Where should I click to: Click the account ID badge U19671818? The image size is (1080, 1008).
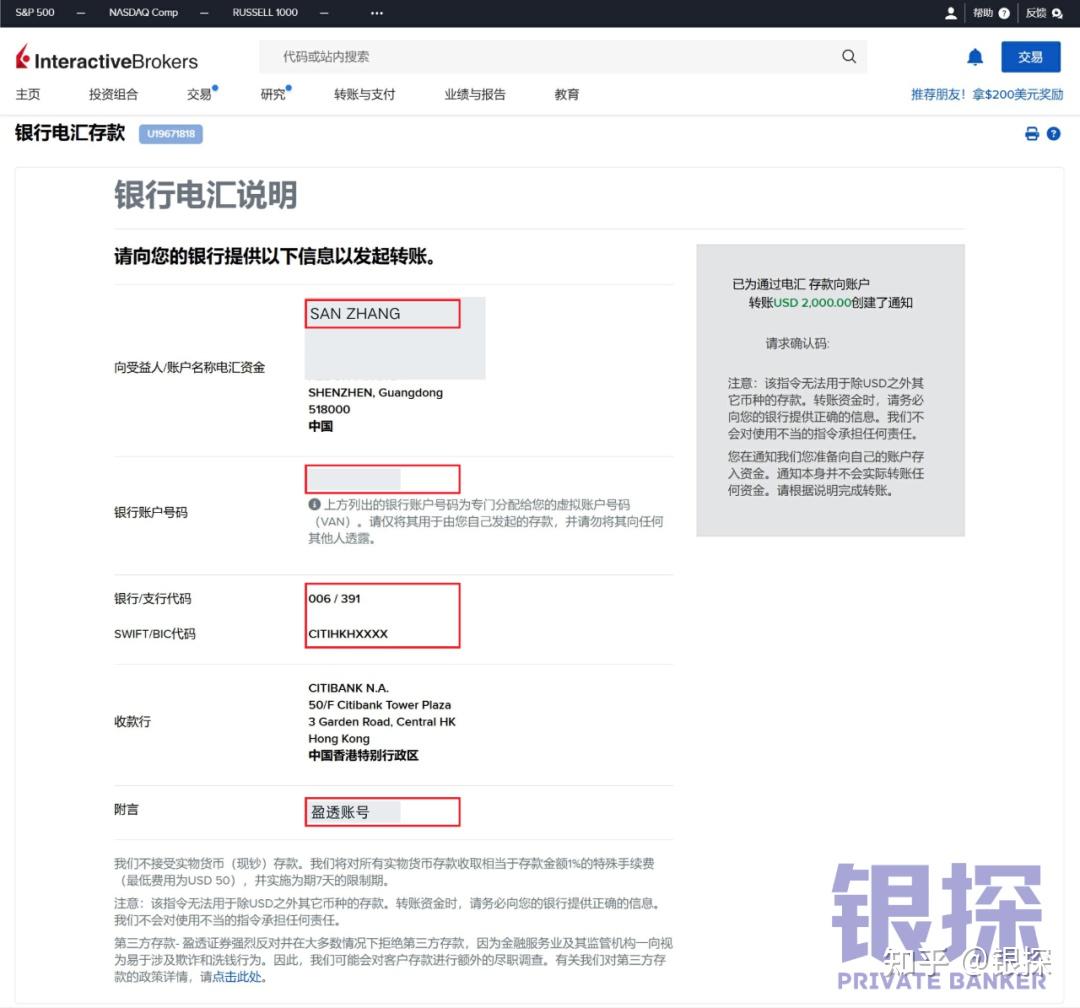(171, 134)
